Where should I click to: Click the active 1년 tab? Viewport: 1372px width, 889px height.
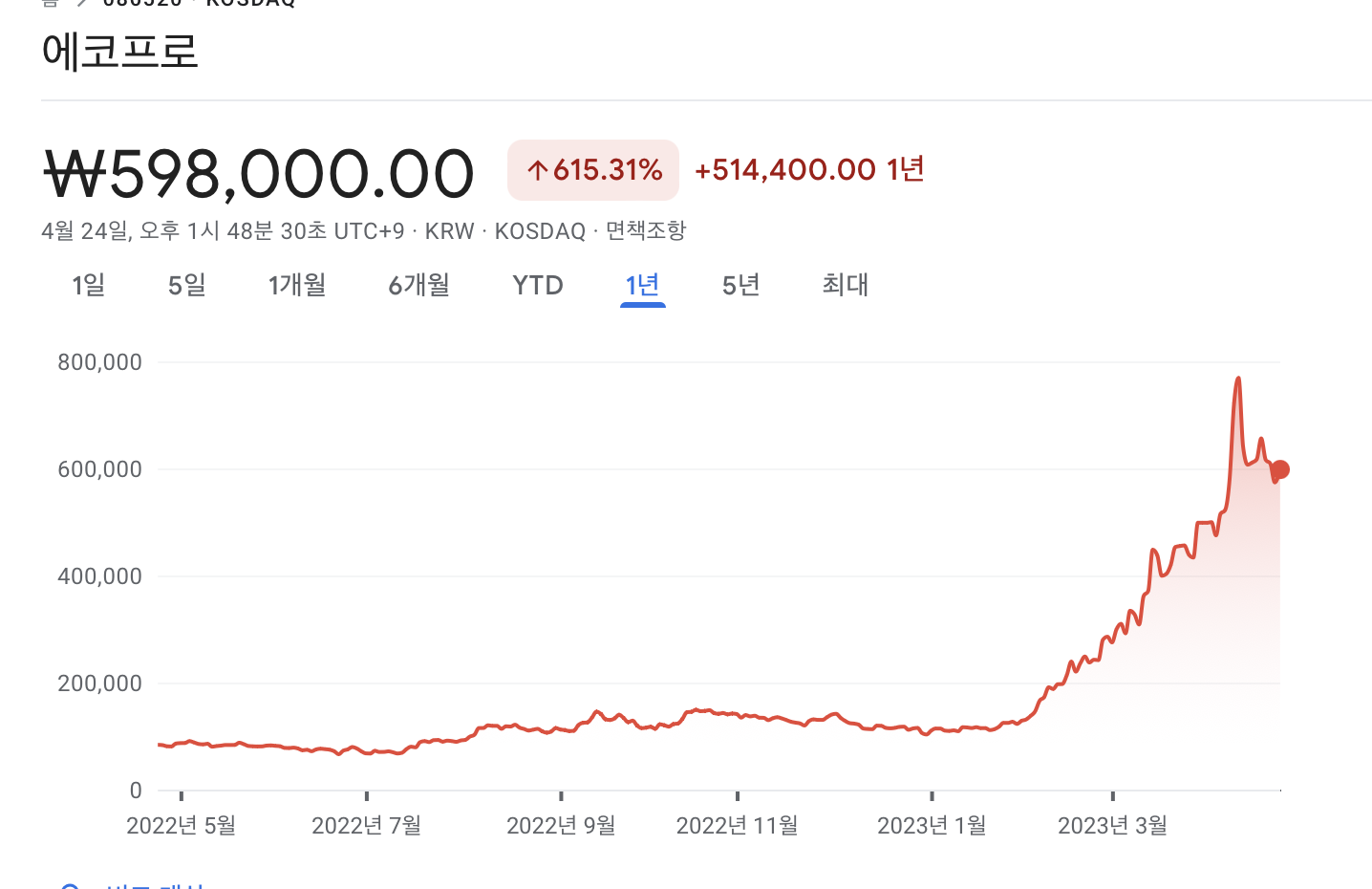pyautogui.click(x=642, y=285)
